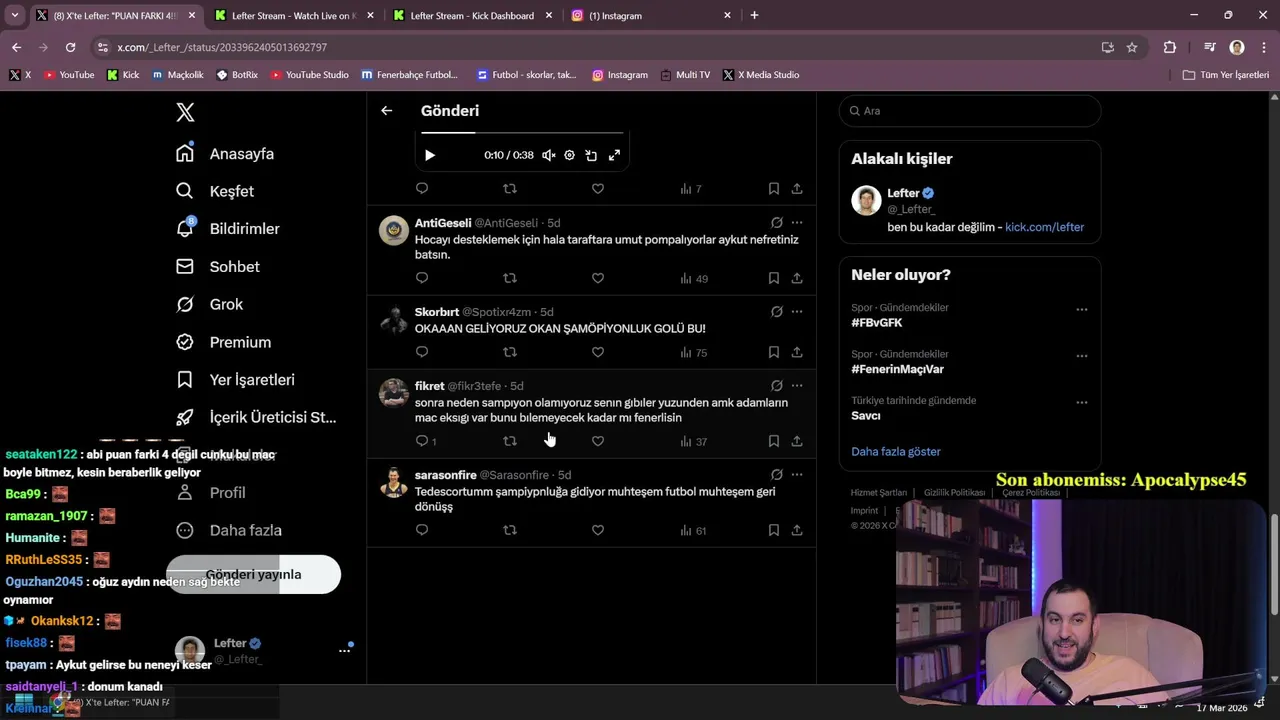Bookmark this page with the star
The image size is (1280, 720).
pyautogui.click(x=1132, y=47)
